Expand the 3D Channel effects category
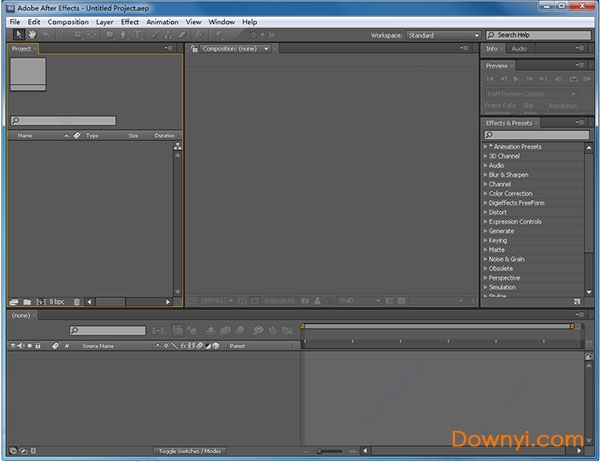Viewport: 600px width, 463px height. coord(486,156)
